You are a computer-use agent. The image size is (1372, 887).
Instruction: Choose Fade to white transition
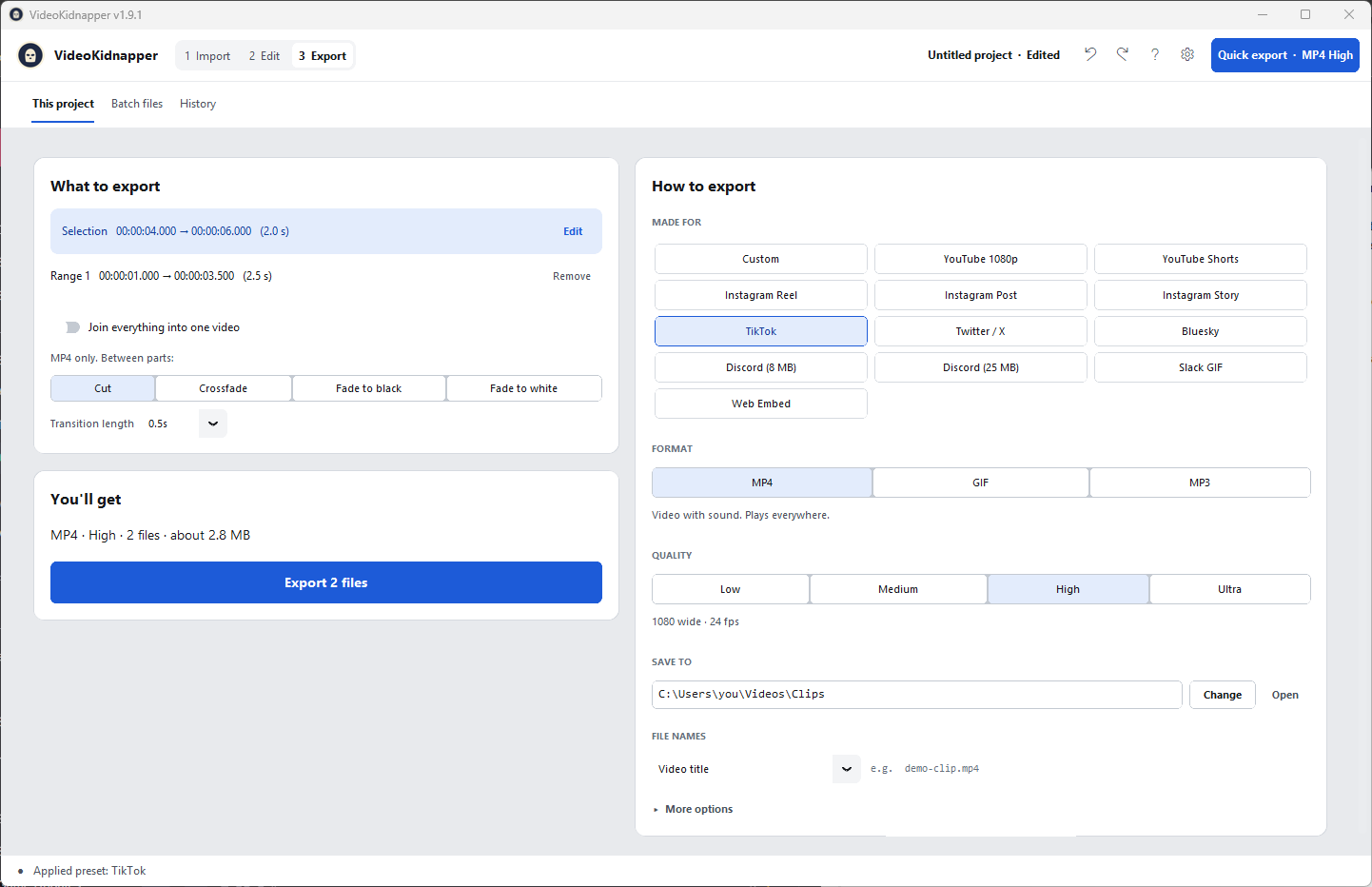(x=524, y=388)
